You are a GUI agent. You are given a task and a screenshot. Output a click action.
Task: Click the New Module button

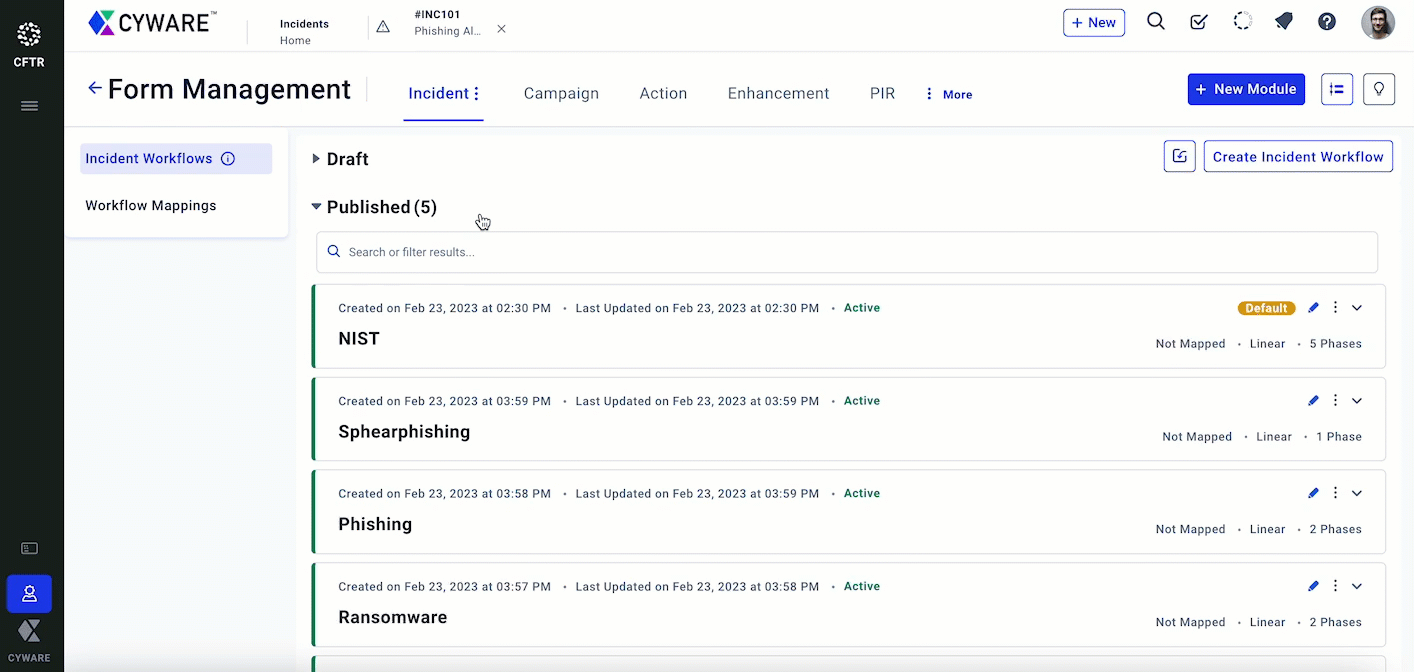(x=1245, y=89)
